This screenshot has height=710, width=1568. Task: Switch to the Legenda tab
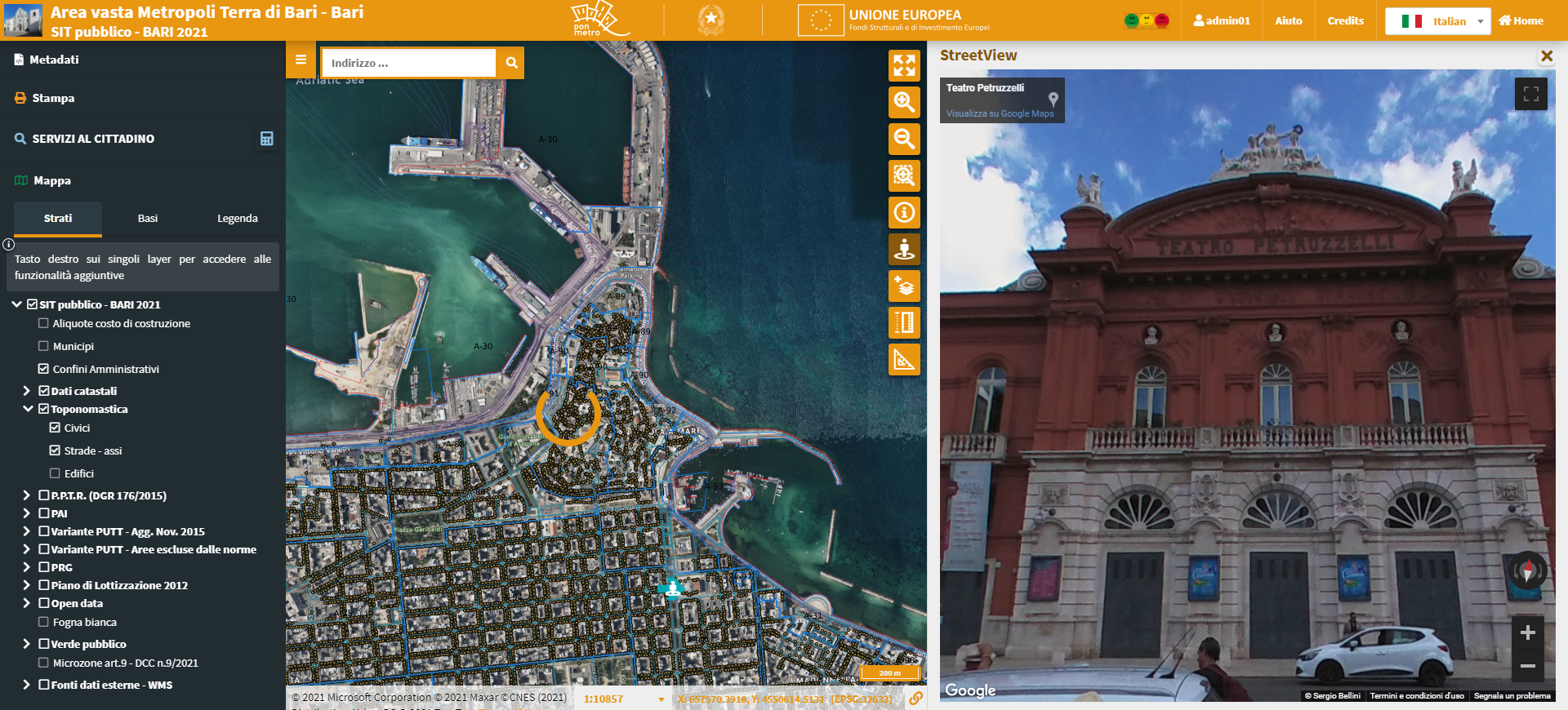pos(237,219)
